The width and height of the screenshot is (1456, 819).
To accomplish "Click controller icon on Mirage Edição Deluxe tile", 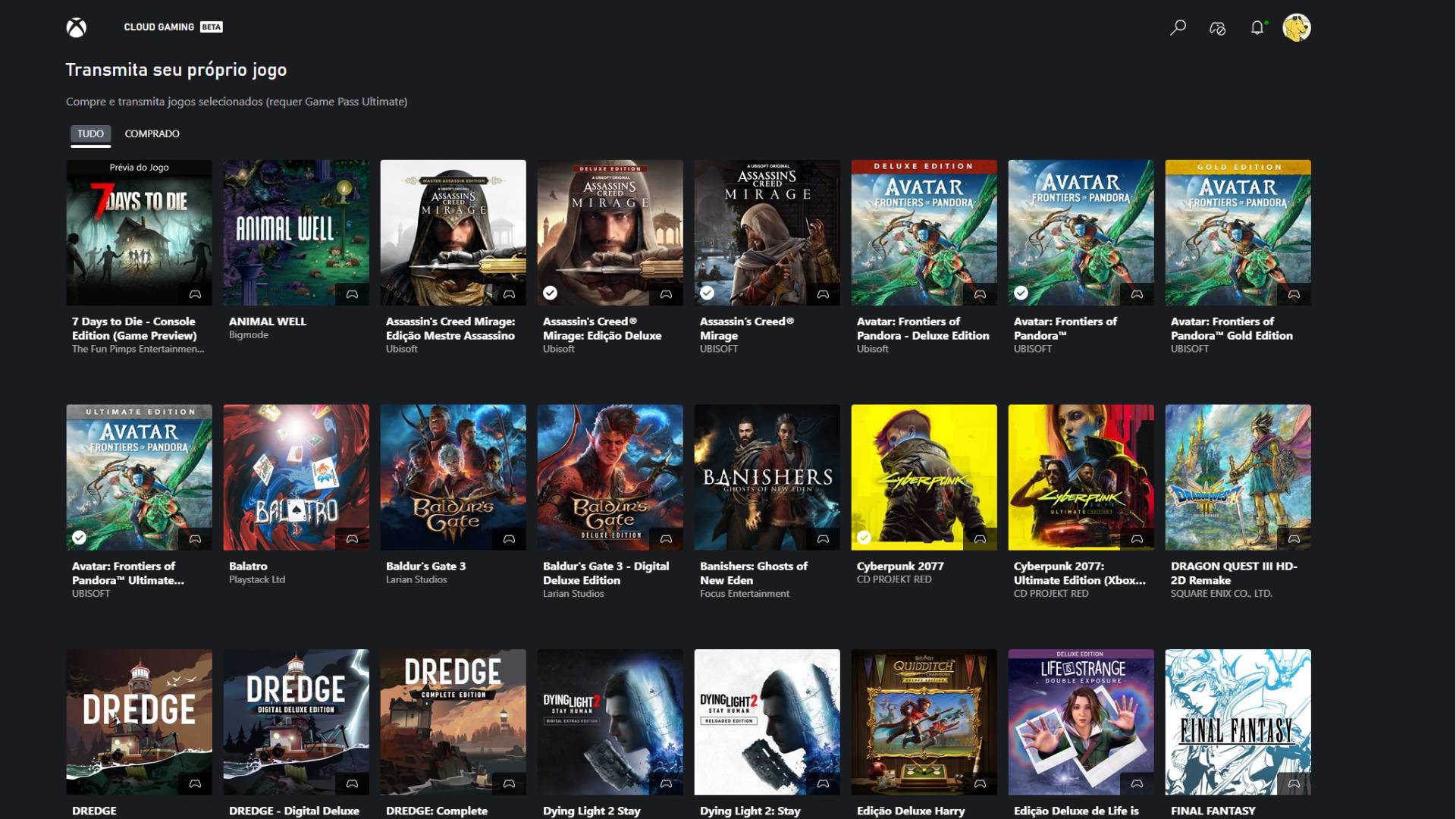I will 666,294.
